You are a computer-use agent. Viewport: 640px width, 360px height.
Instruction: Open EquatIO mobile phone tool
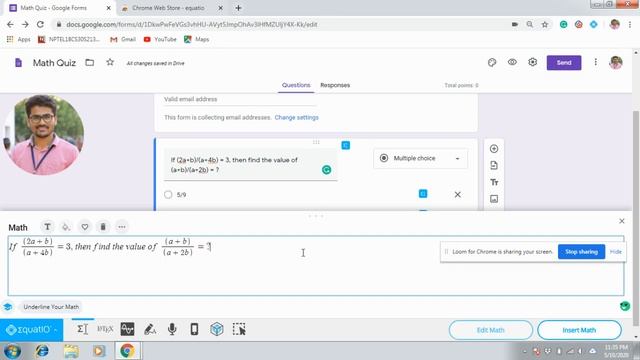194,329
